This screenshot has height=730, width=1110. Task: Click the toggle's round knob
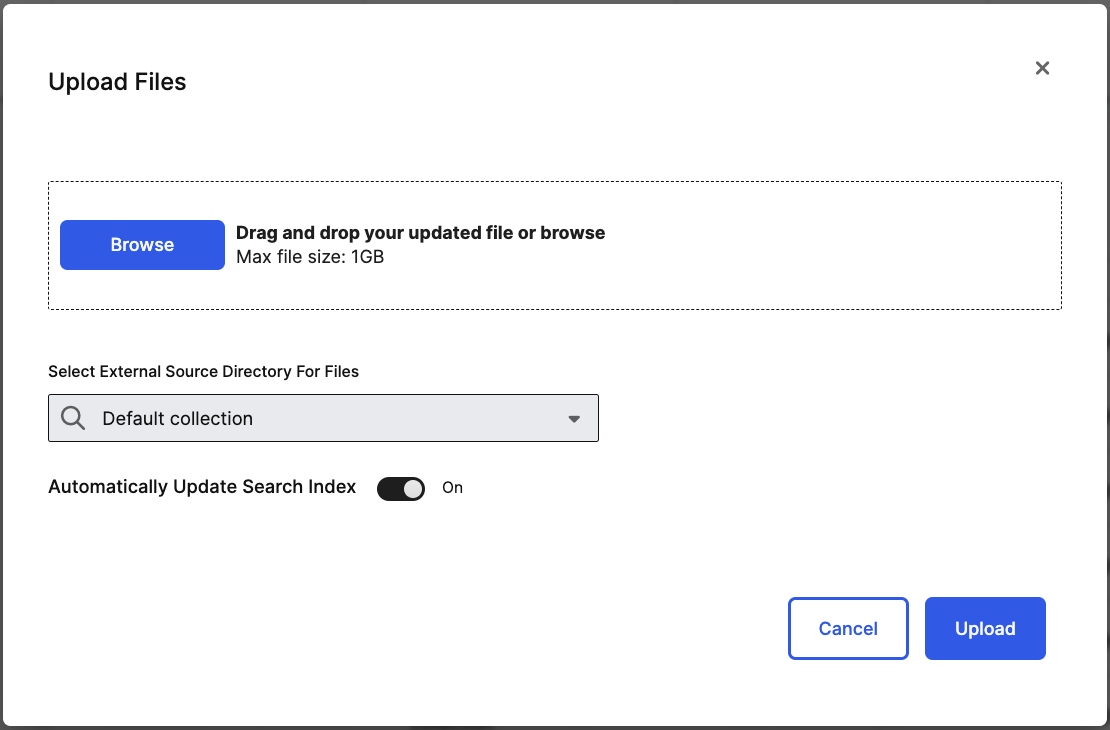(x=413, y=488)
